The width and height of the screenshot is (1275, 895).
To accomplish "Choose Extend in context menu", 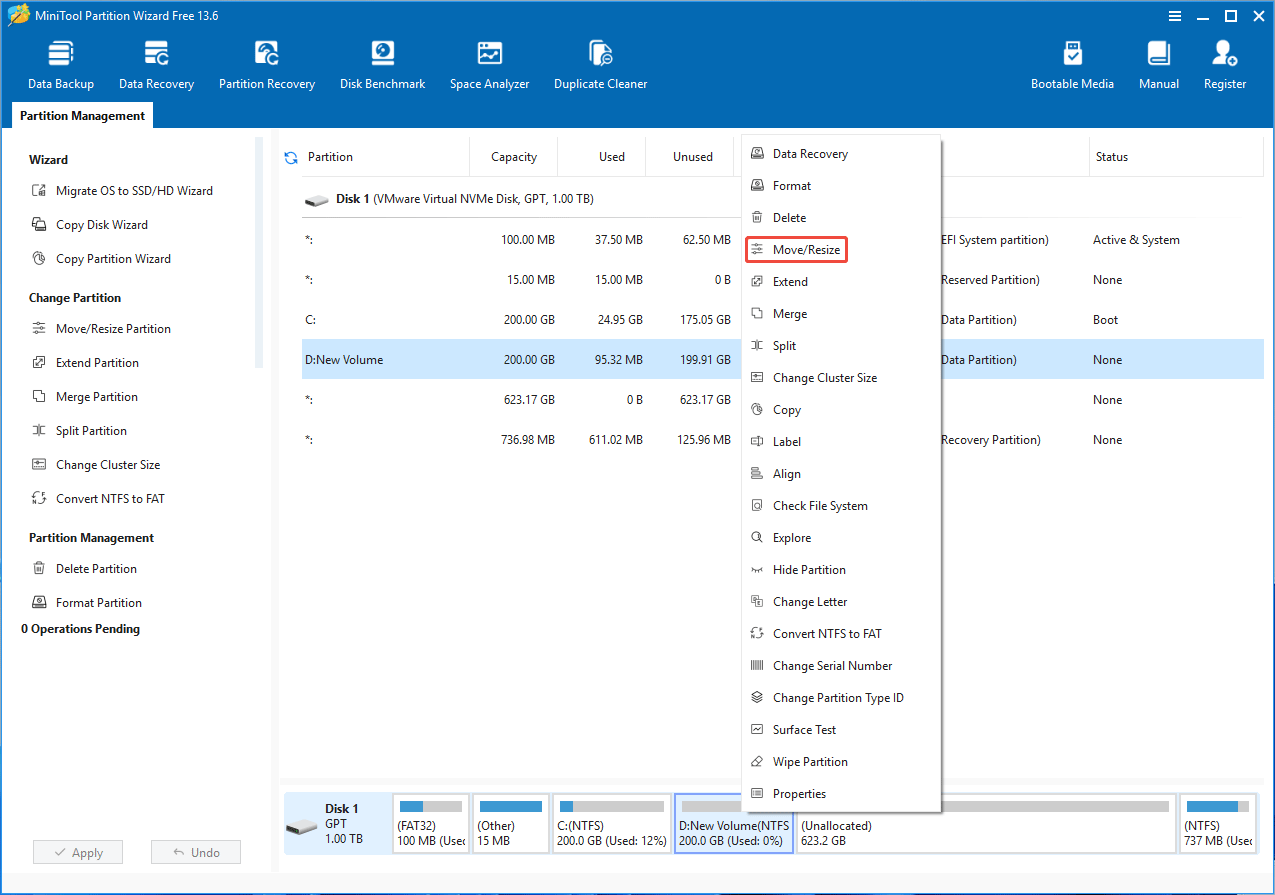I will click(840, 282).
